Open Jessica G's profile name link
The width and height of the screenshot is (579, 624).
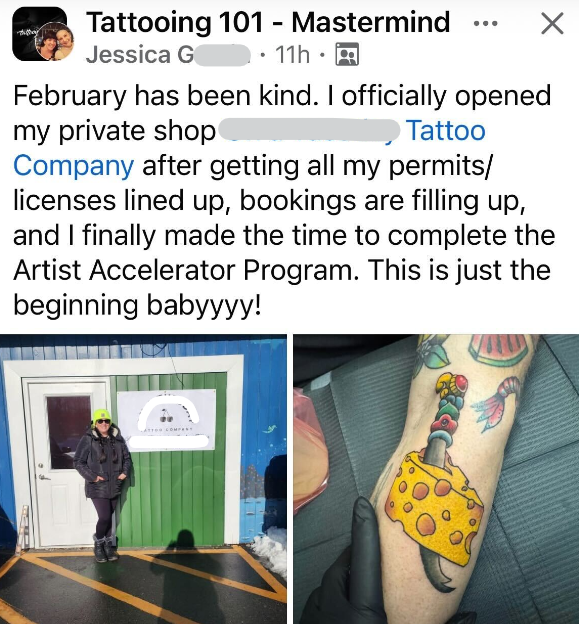[x=168, y=55]
